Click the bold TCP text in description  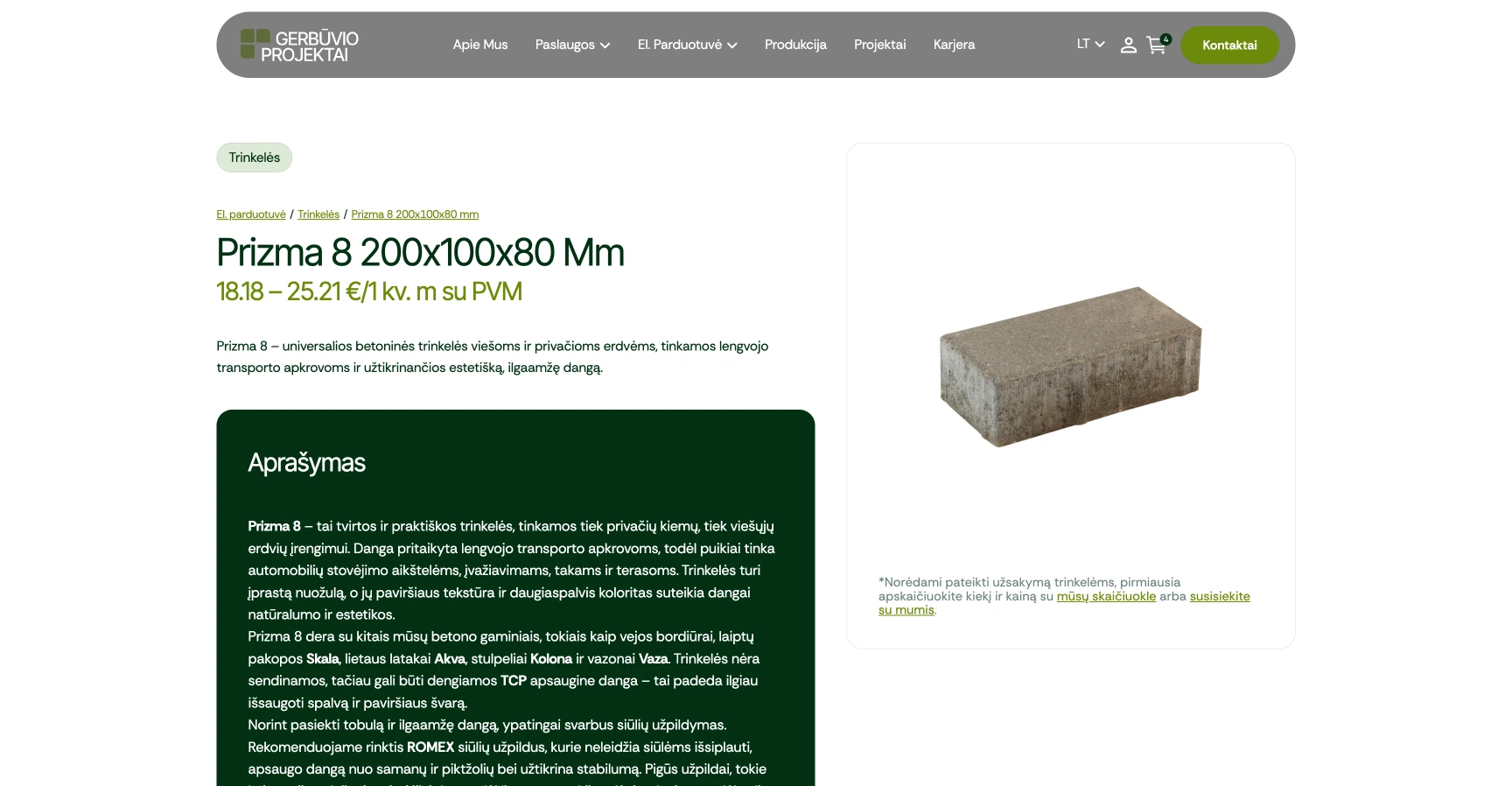coord(514,681)
